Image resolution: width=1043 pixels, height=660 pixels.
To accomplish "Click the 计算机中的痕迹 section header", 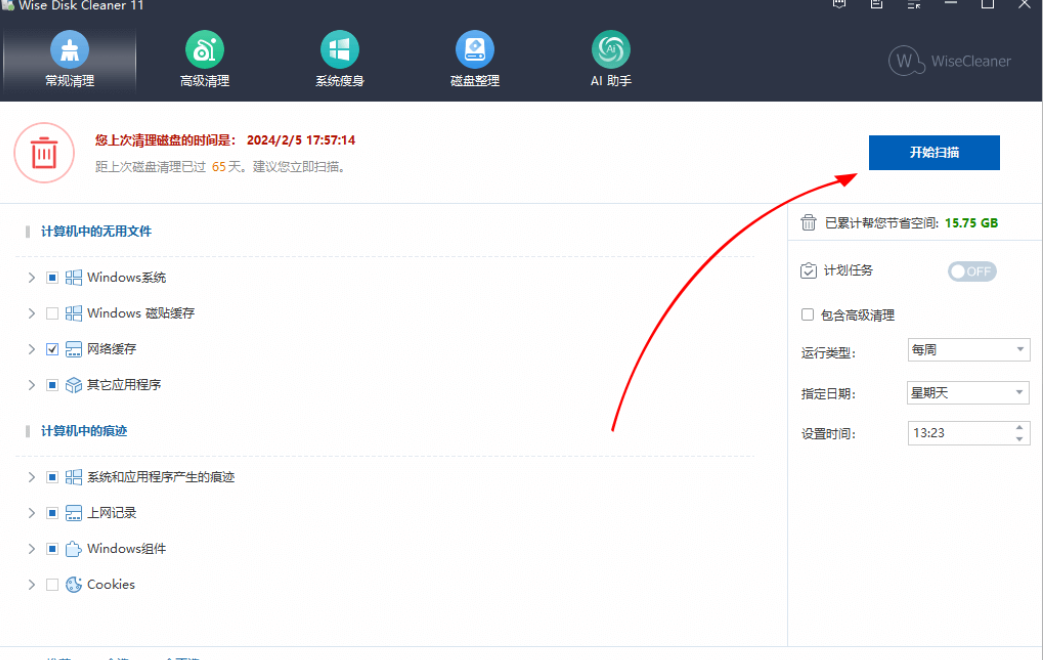I will (x=84, y=431).
